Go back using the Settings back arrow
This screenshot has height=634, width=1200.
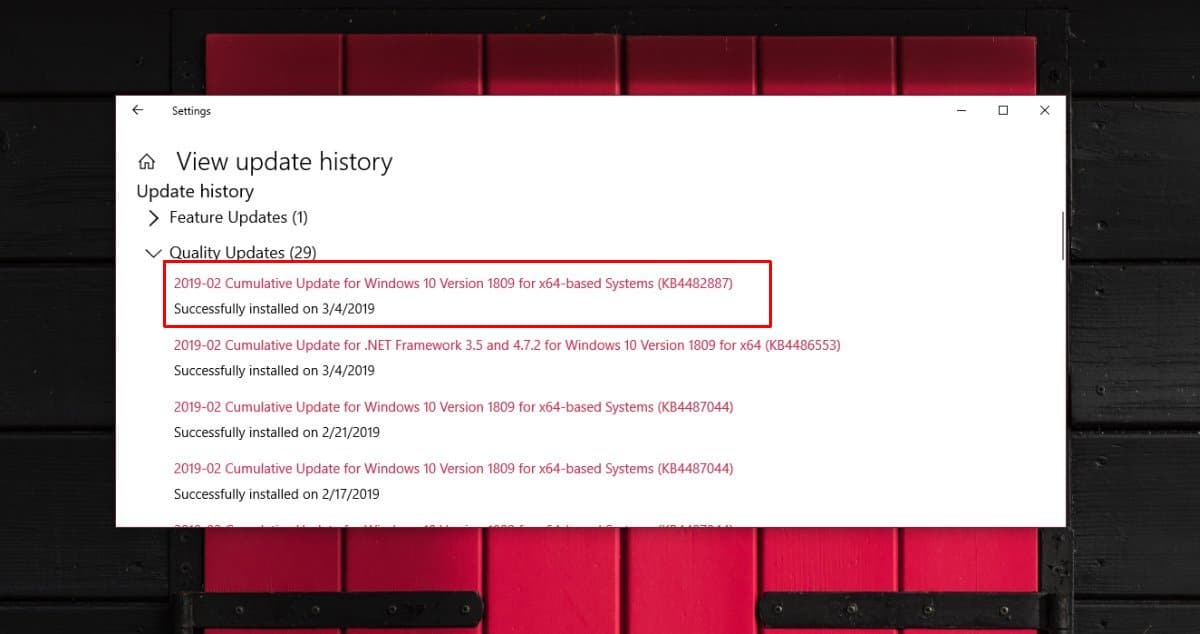[x=138, y=111]
